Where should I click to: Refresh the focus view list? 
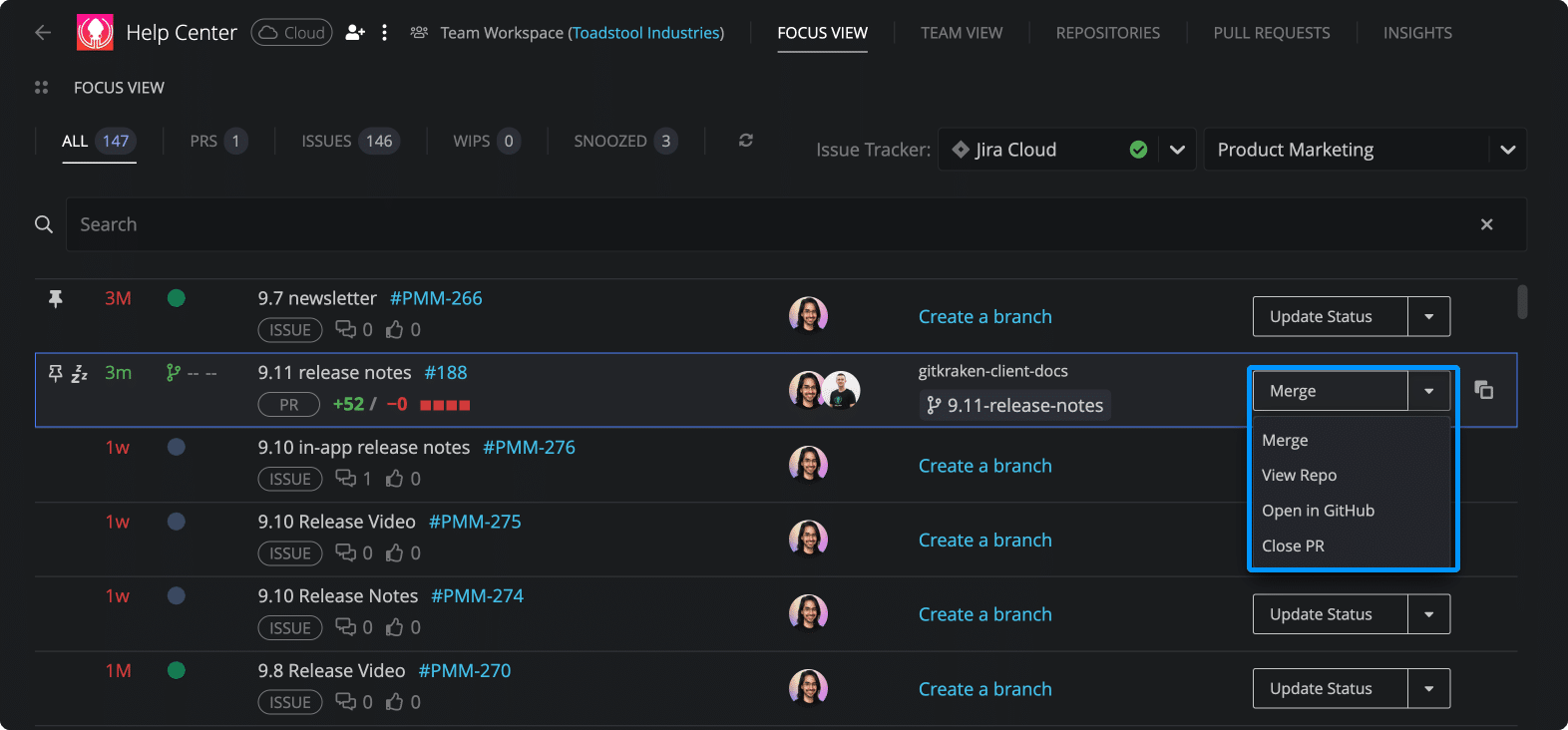pyautogui.click(x=745, y=141)
